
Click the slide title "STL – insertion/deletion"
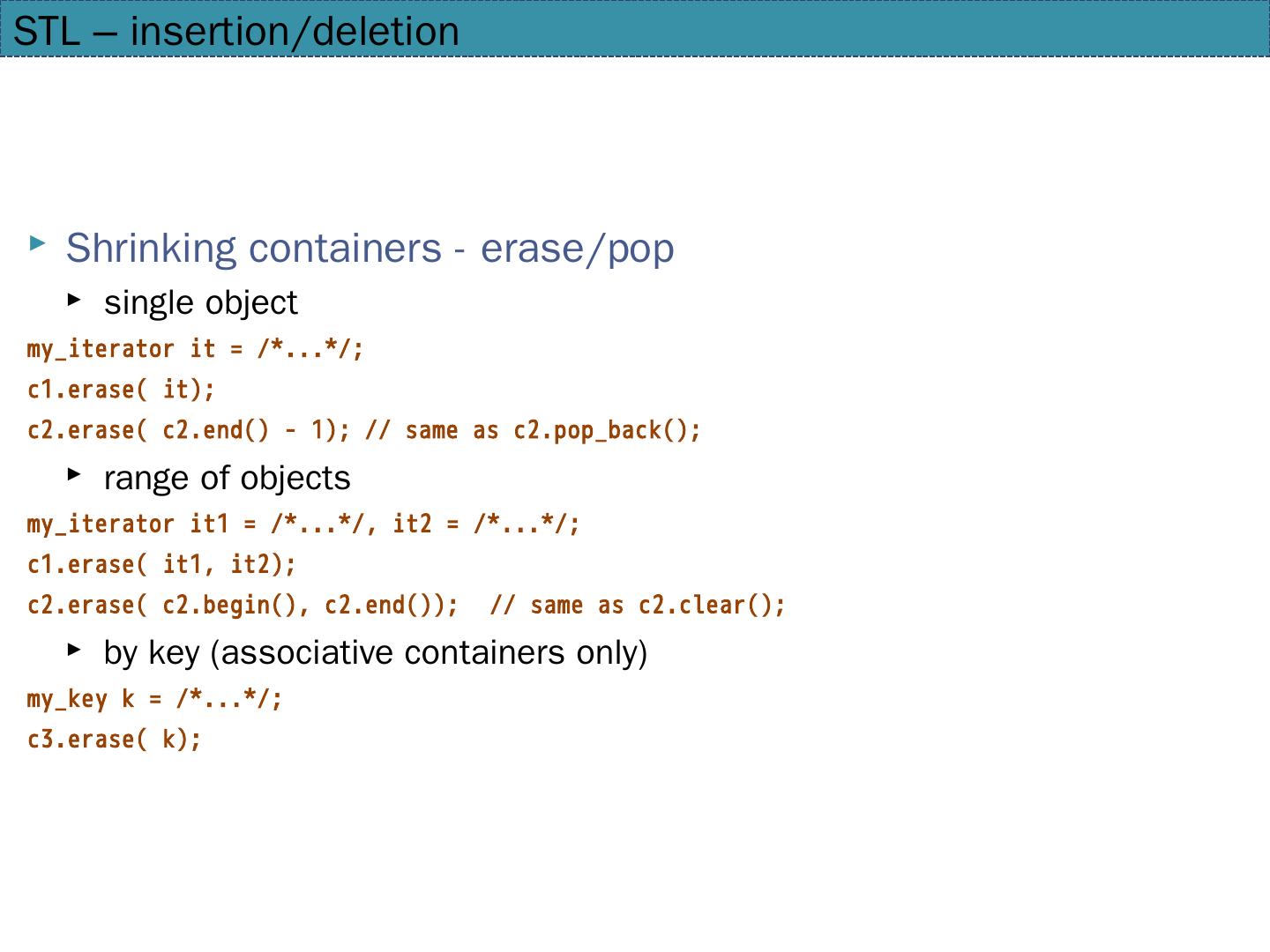coord(236,32)
